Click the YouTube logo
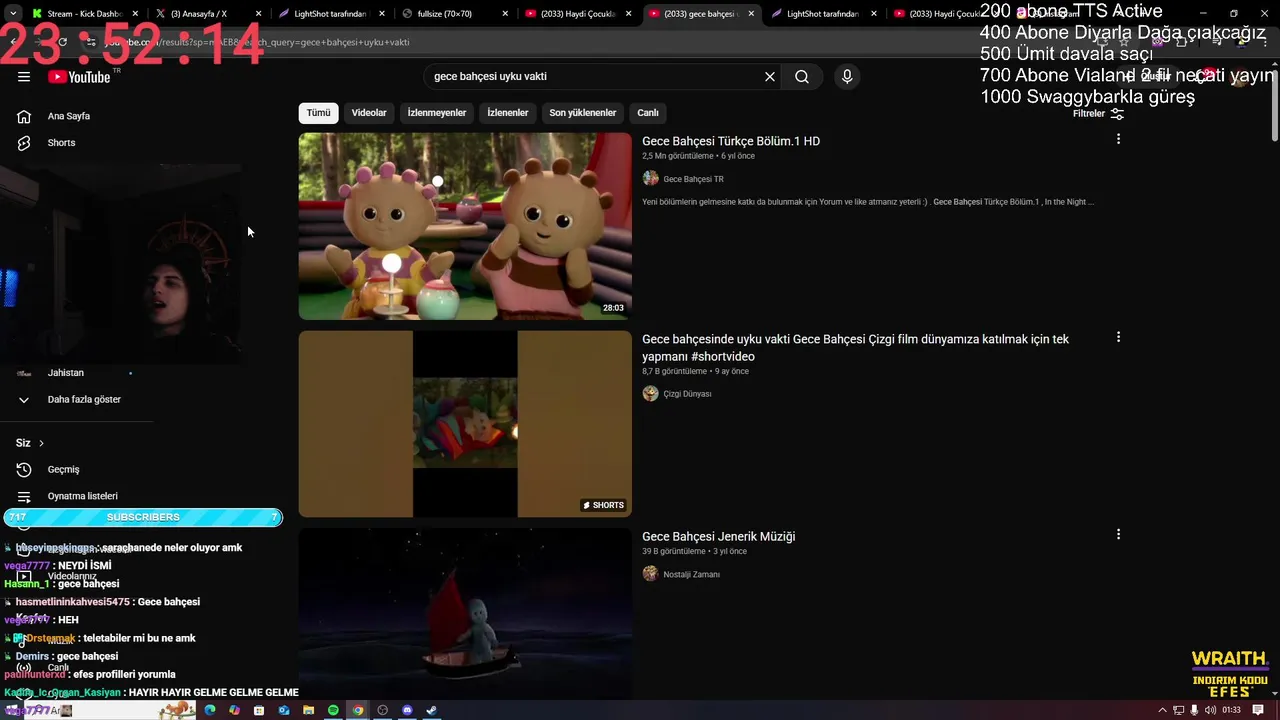1280x720 pixels. (79, 77)
